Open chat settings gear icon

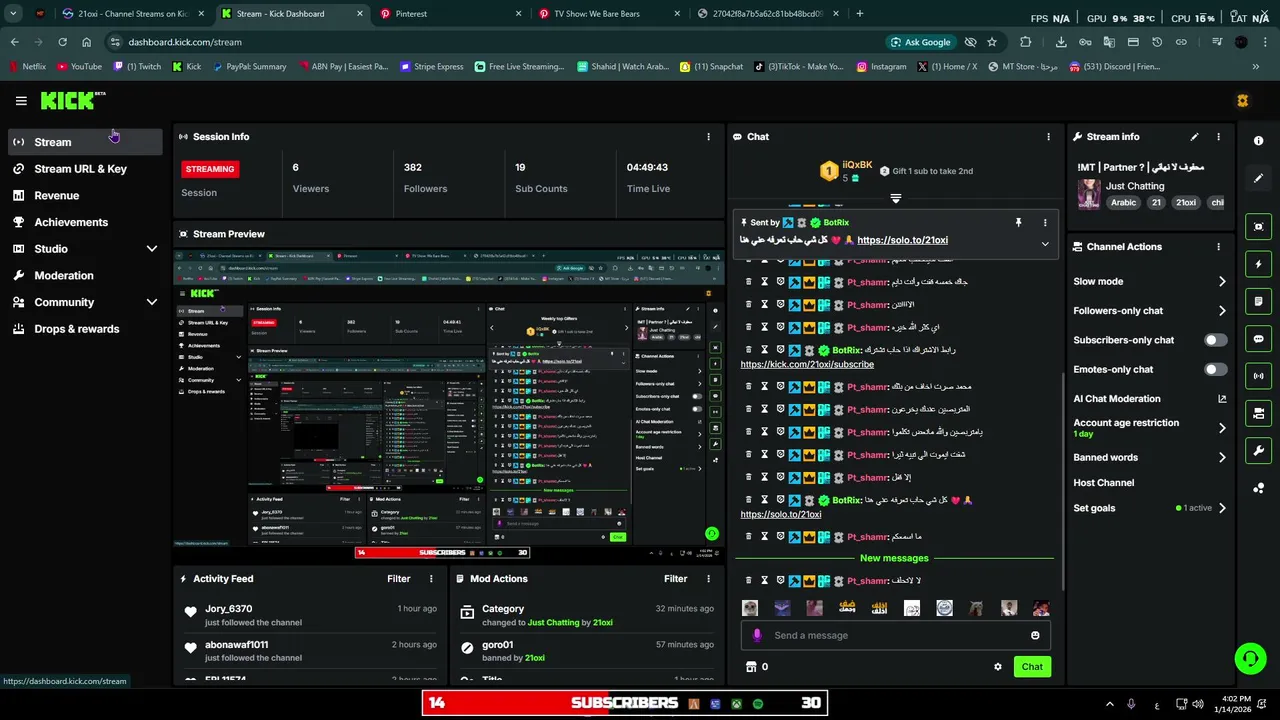click(x=997, y=667)
